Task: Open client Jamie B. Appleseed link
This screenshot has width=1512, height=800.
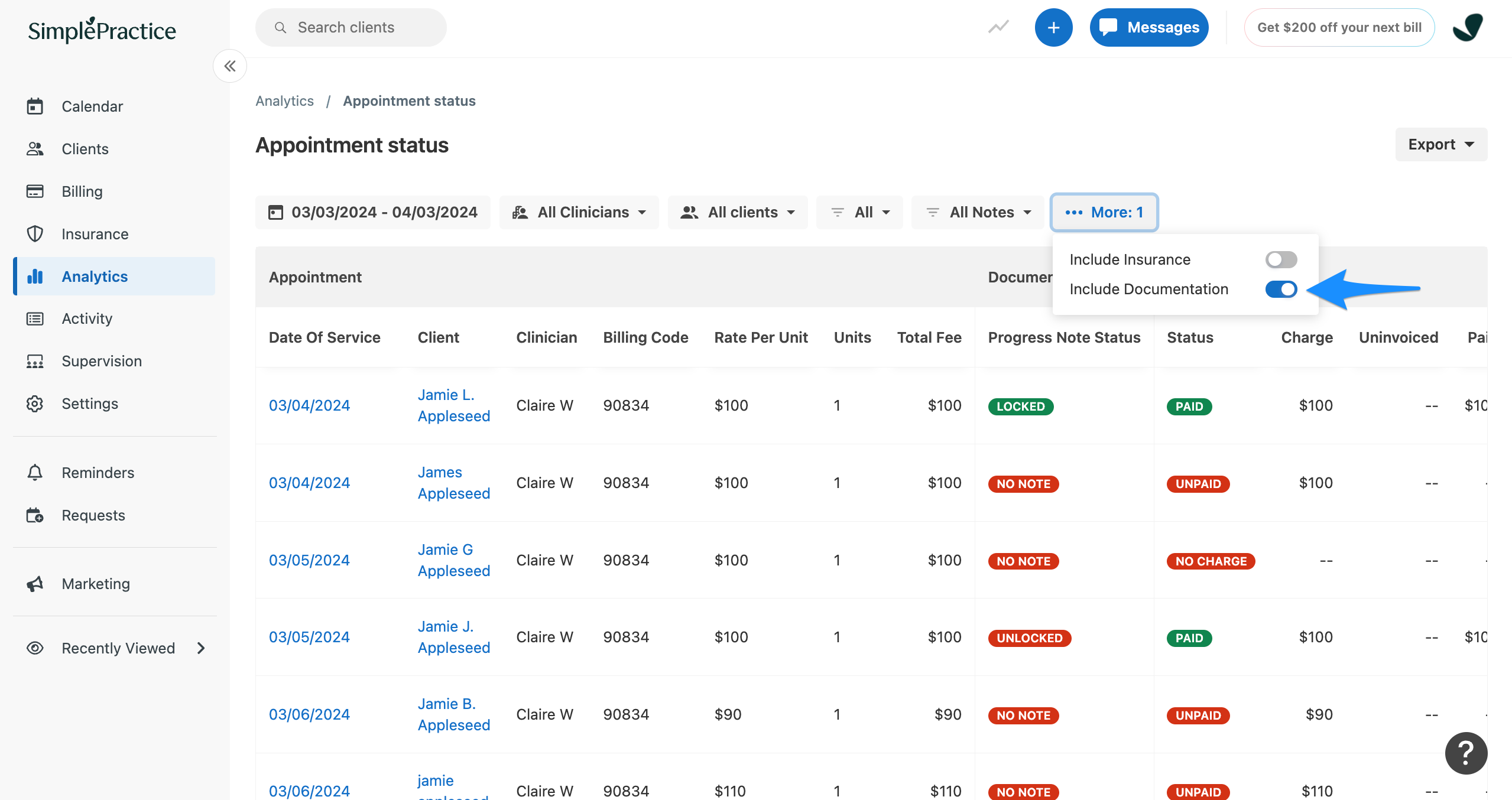Action: pyautogui.click(x=453, y=714)
